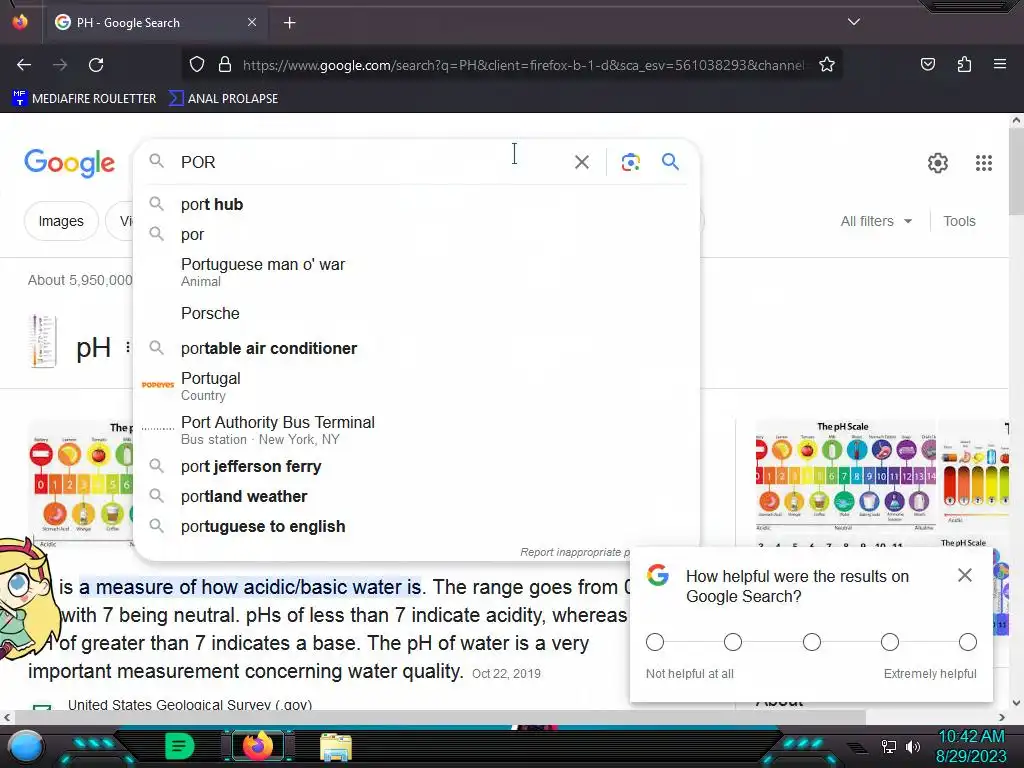Choose 'Portuguese man o' war' suggestion
The image size is (1024, 768).
coord(416,272)
